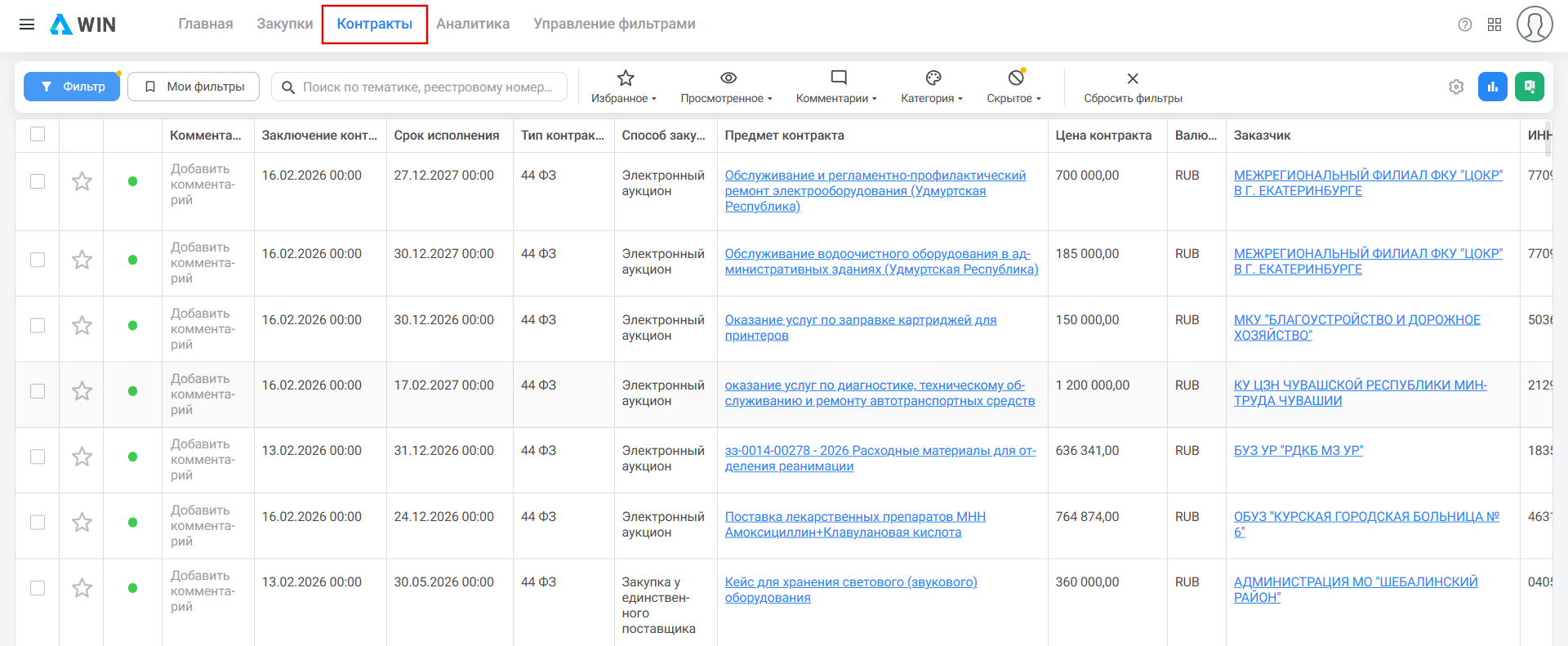Open the blue chart analytics icon
Screen dimensions: 1568x646
pyautogui.click(x=1492, y=87)
